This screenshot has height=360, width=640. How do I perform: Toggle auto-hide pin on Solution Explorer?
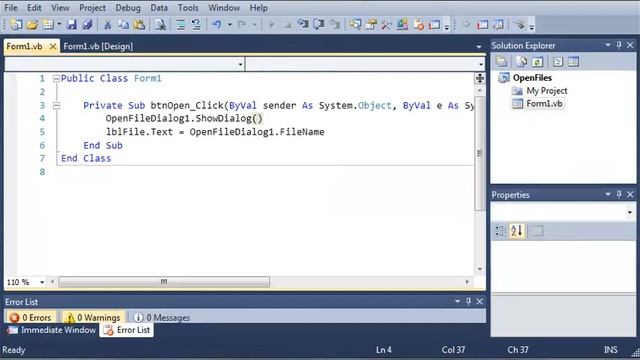[619, 45]
